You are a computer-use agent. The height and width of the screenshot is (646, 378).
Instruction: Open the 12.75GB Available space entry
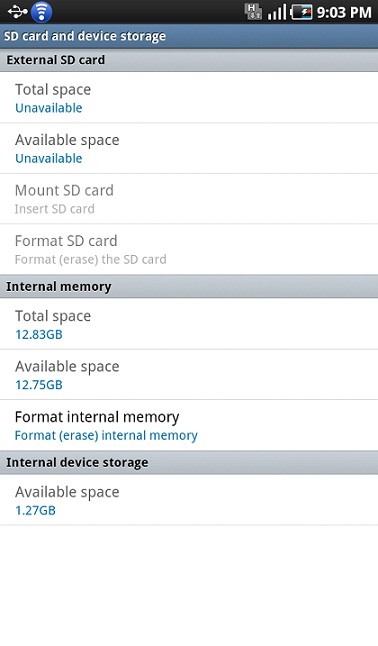189,374
